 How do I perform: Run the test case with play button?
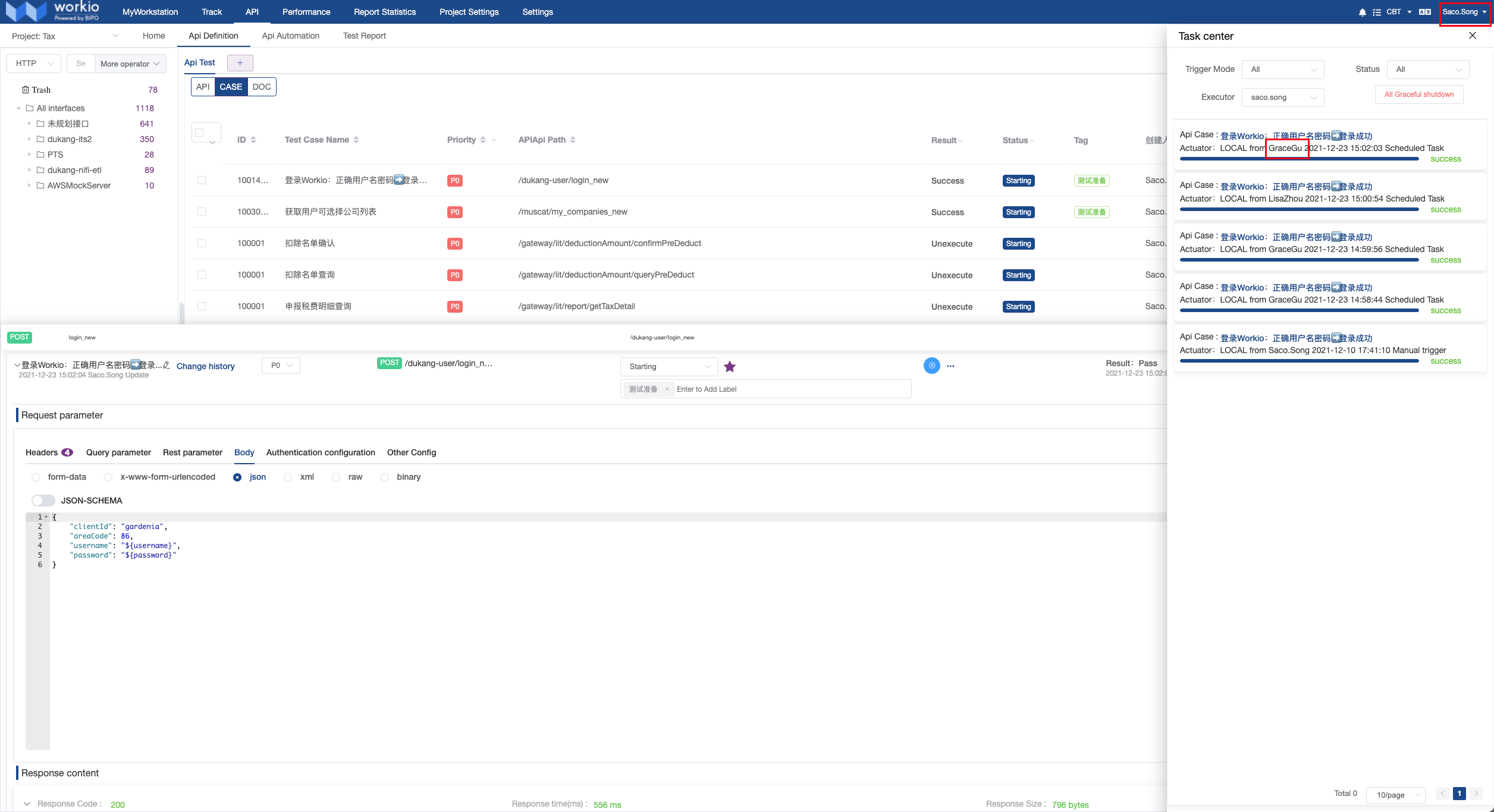931,366
